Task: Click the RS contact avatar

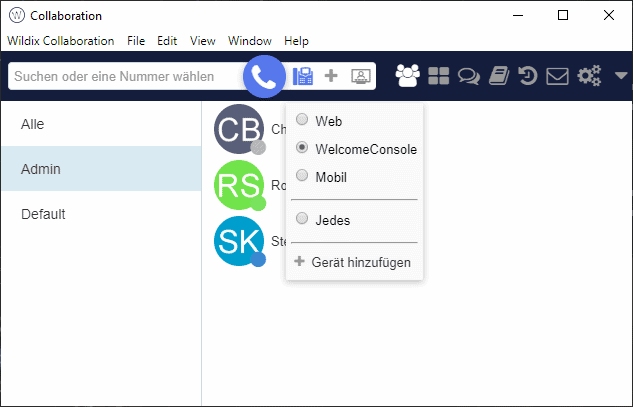Action: 239,185
